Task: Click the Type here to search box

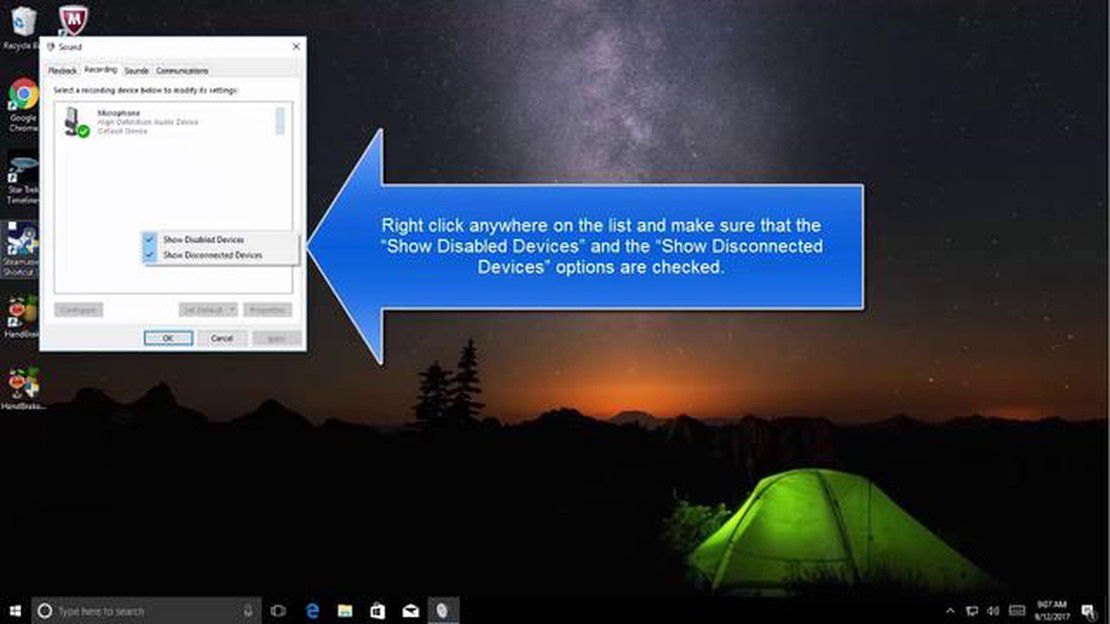Action: (x=140, y=610)
